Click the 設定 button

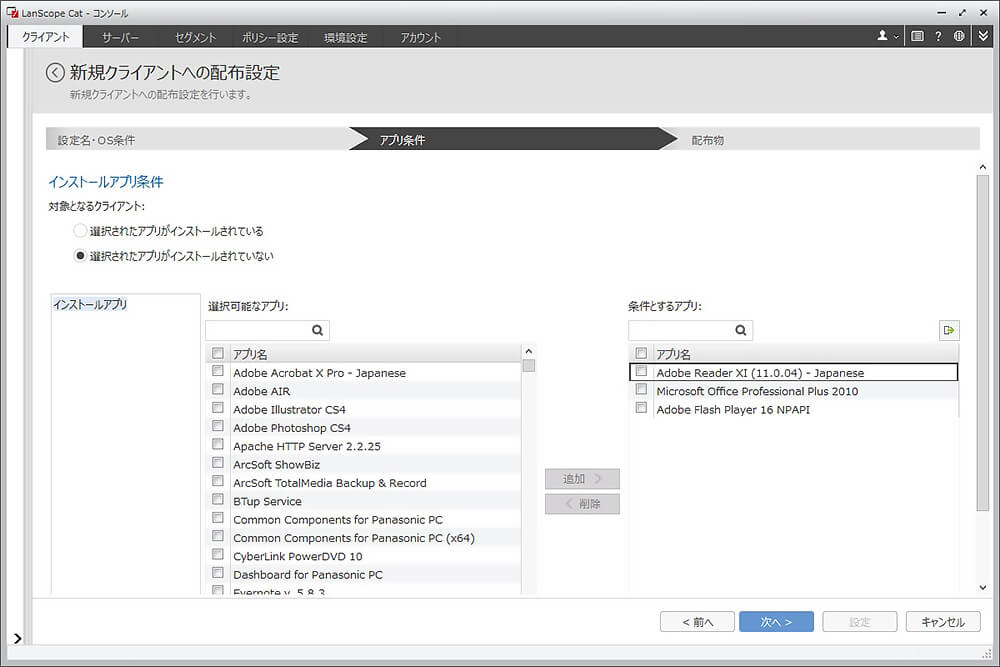860,622
